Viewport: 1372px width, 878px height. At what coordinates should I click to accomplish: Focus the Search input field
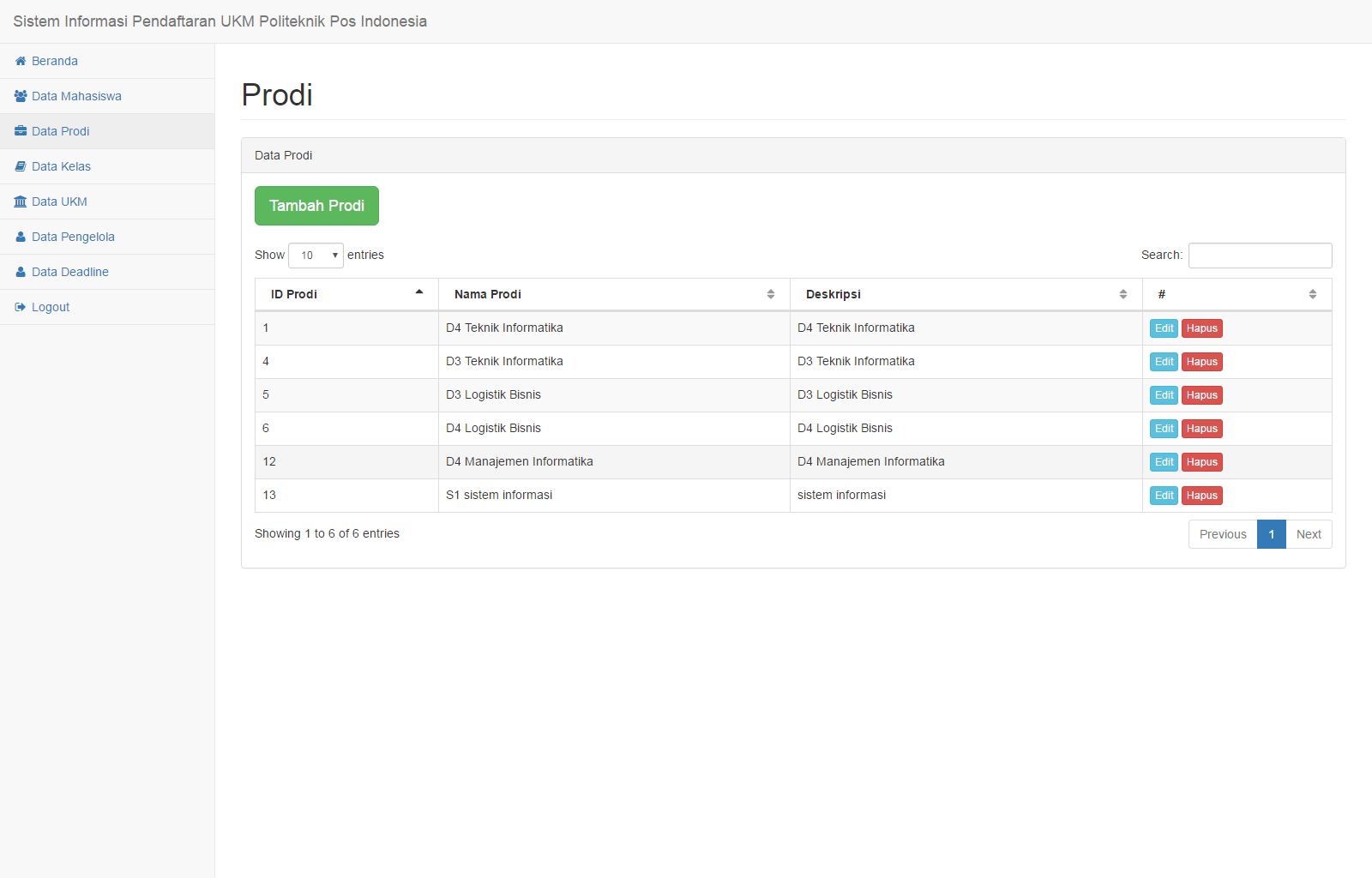1260,256
